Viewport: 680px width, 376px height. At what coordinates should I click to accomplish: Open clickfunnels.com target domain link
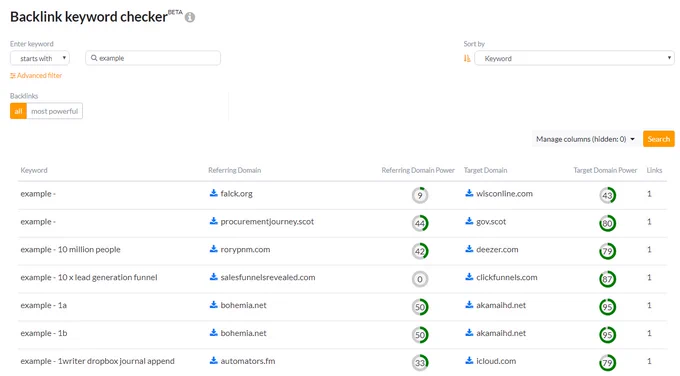507,277
